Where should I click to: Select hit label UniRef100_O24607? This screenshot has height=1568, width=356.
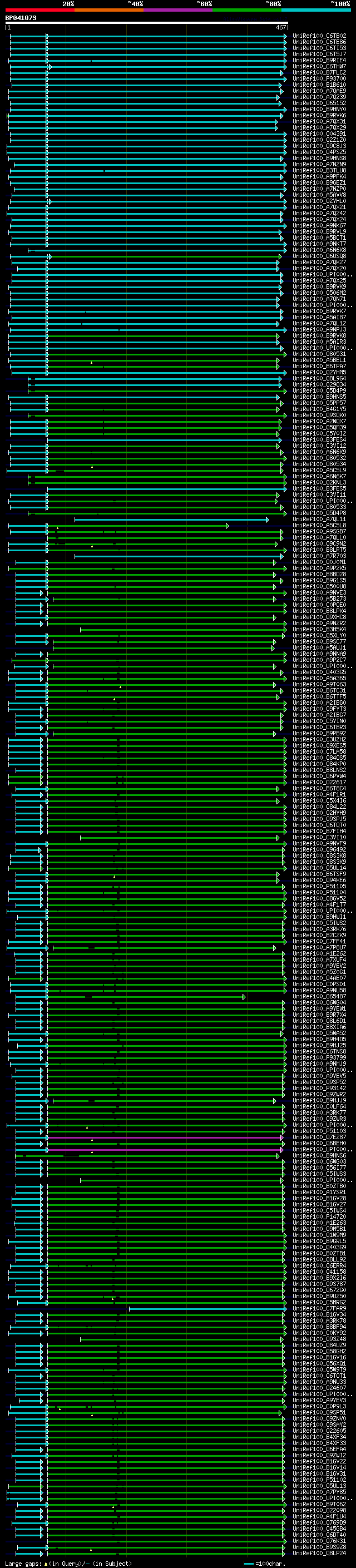pos(319,1388)
